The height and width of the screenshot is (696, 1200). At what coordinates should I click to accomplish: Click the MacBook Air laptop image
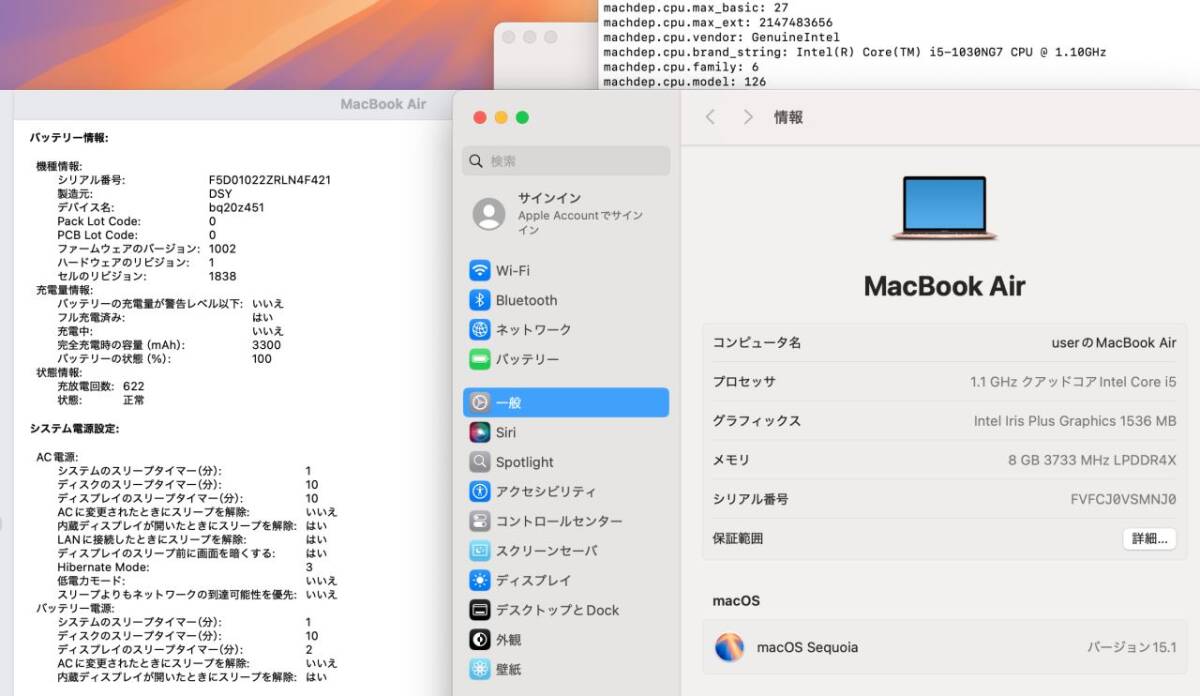[944, 208]
